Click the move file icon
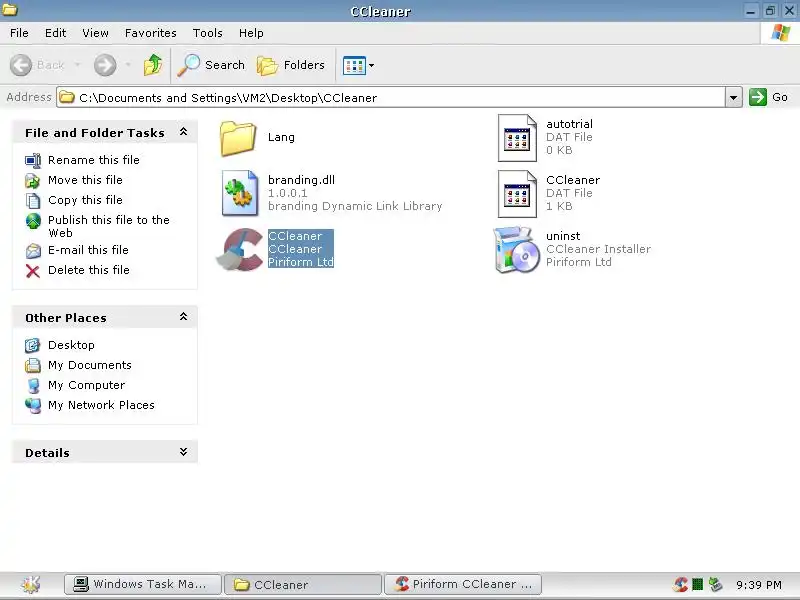The height and width of the screenshot is (600, 800). coord(33,181)
